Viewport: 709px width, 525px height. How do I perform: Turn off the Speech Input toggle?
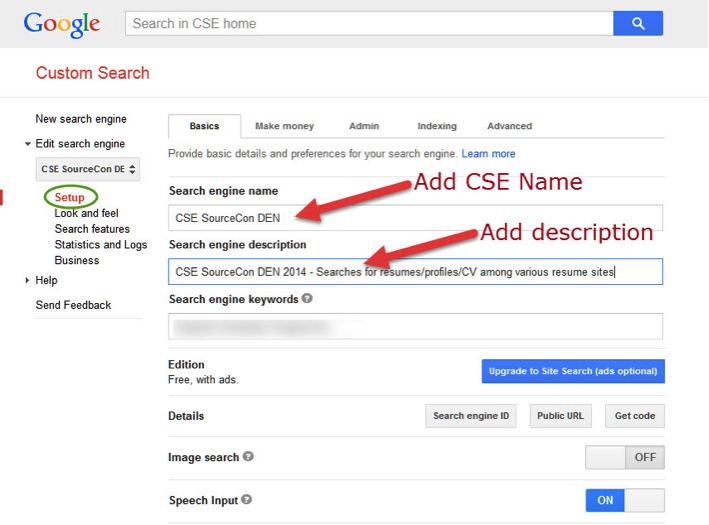(x=624, y=500)
